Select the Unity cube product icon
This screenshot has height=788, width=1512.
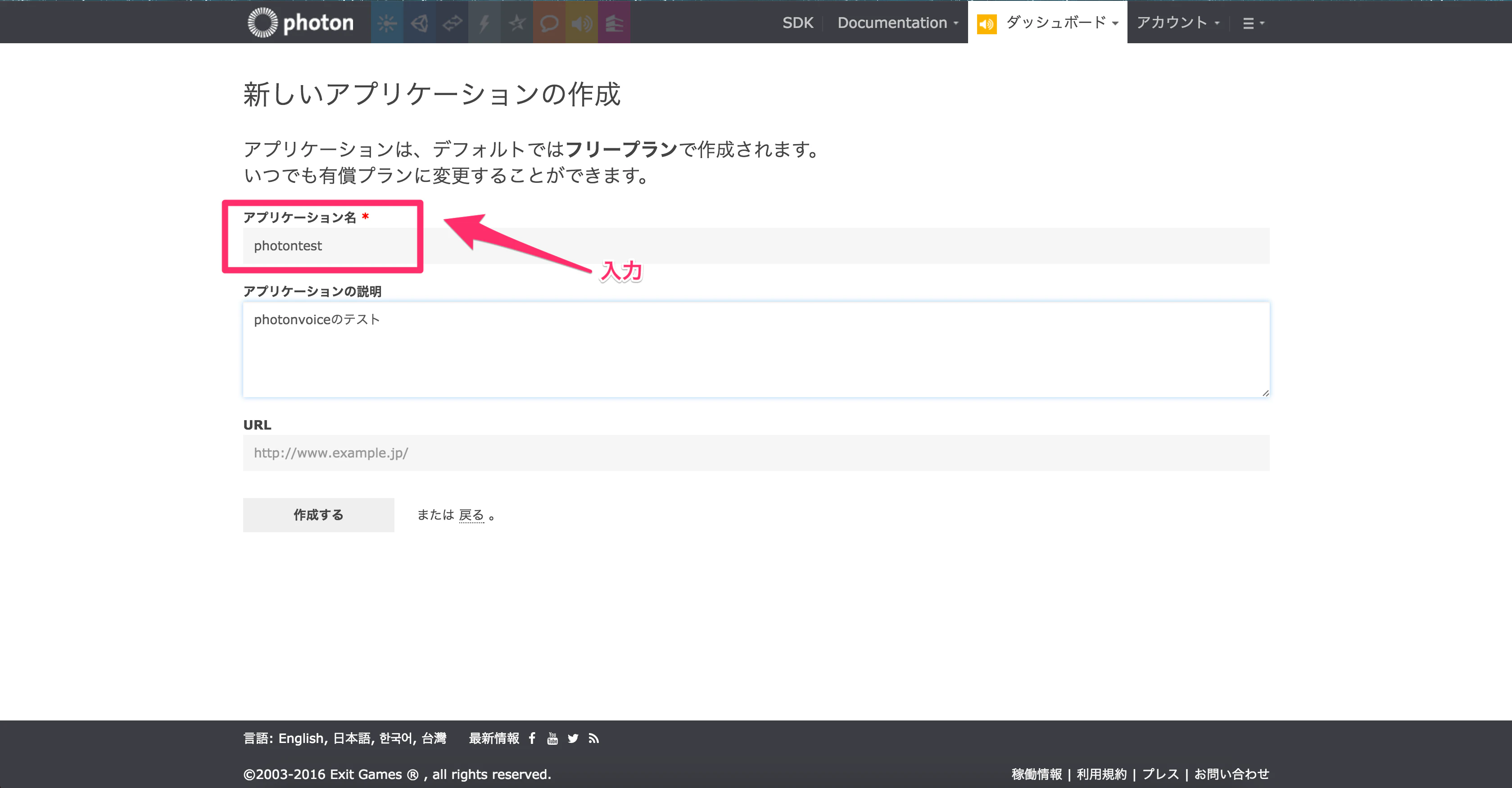pyautogui.click(x=419, y=23)
